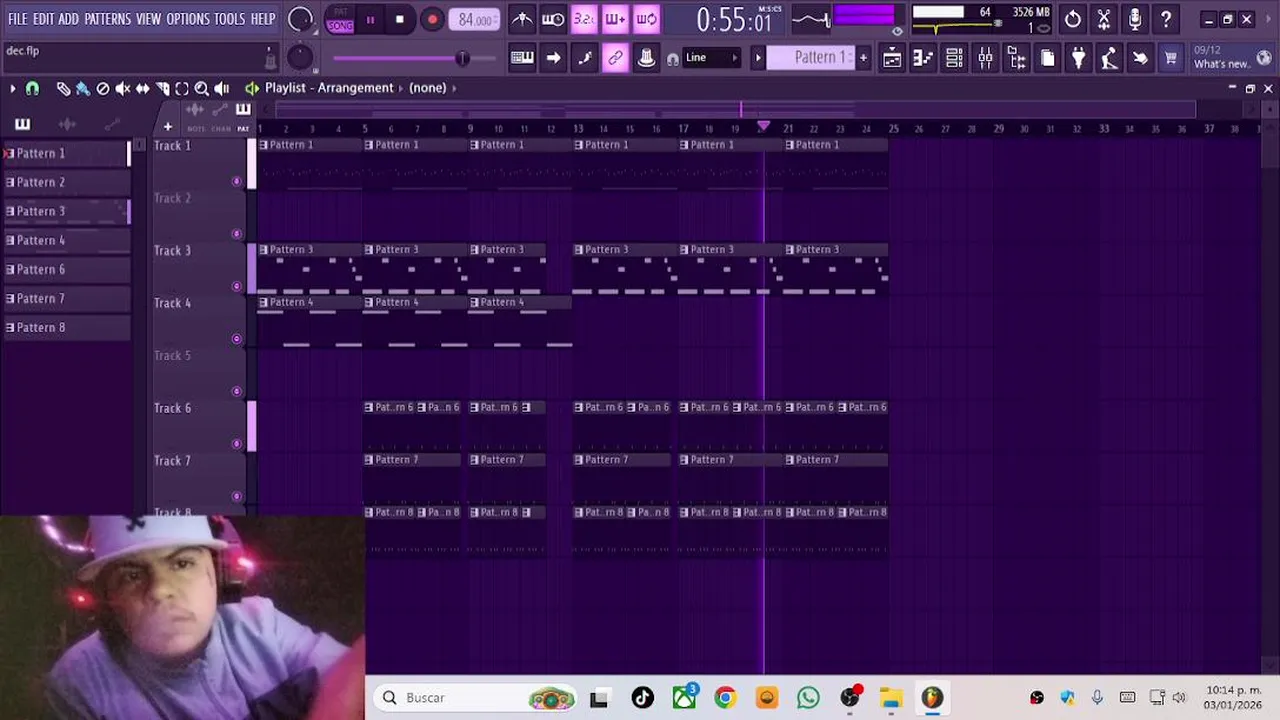Select Pattern 6 in the picker list
1280x720 pixels.
67,269
